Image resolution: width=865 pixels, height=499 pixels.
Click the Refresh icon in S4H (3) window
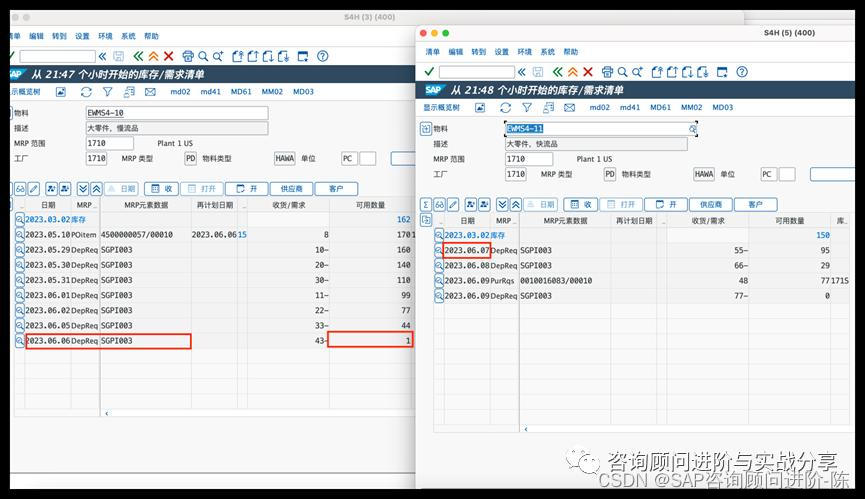86,92
